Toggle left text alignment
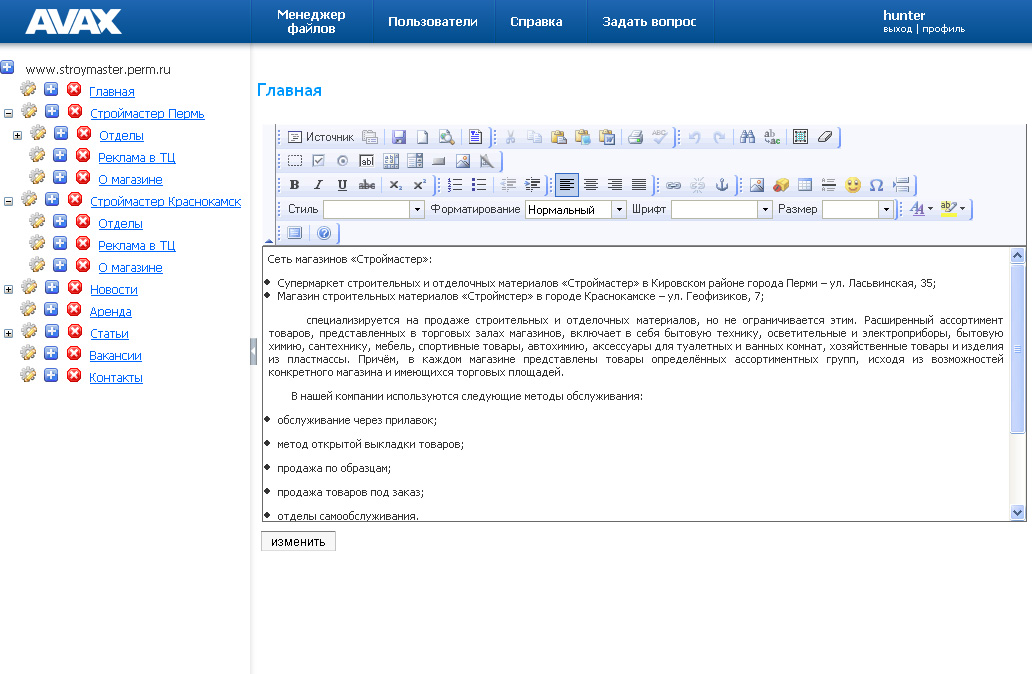This screenshot has height=674, width=1032. 567,185
